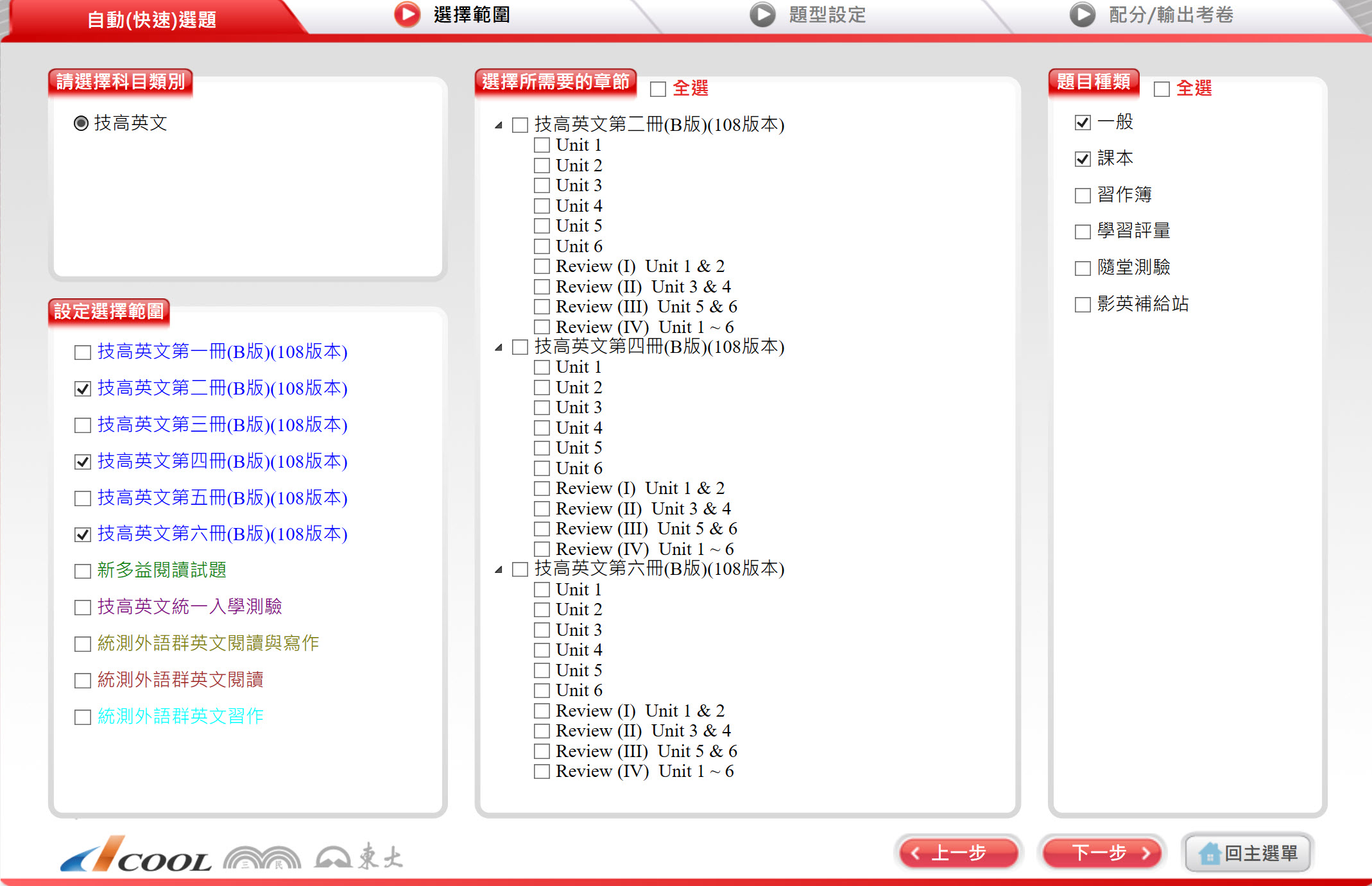Collapse the 技高英文第四冊 chapter tree
Image resolution: width=1372 pixels, height=886 pixels.
pos(499,347)
